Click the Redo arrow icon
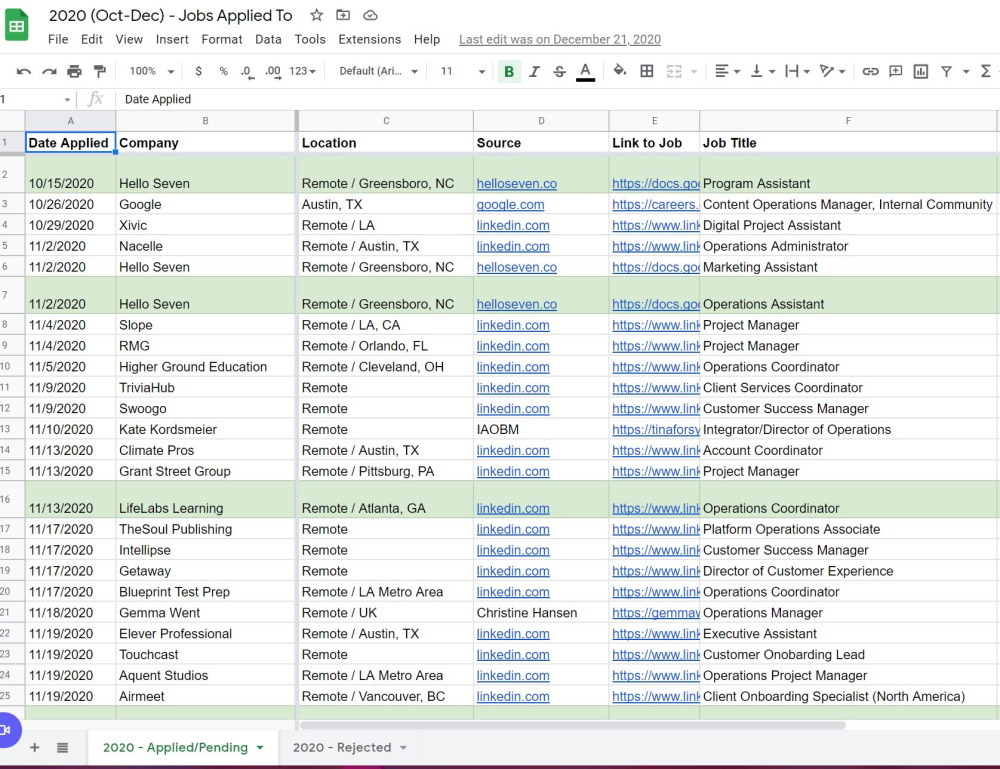The height and width of the screenshot is (769, 1000). point(49,71)
